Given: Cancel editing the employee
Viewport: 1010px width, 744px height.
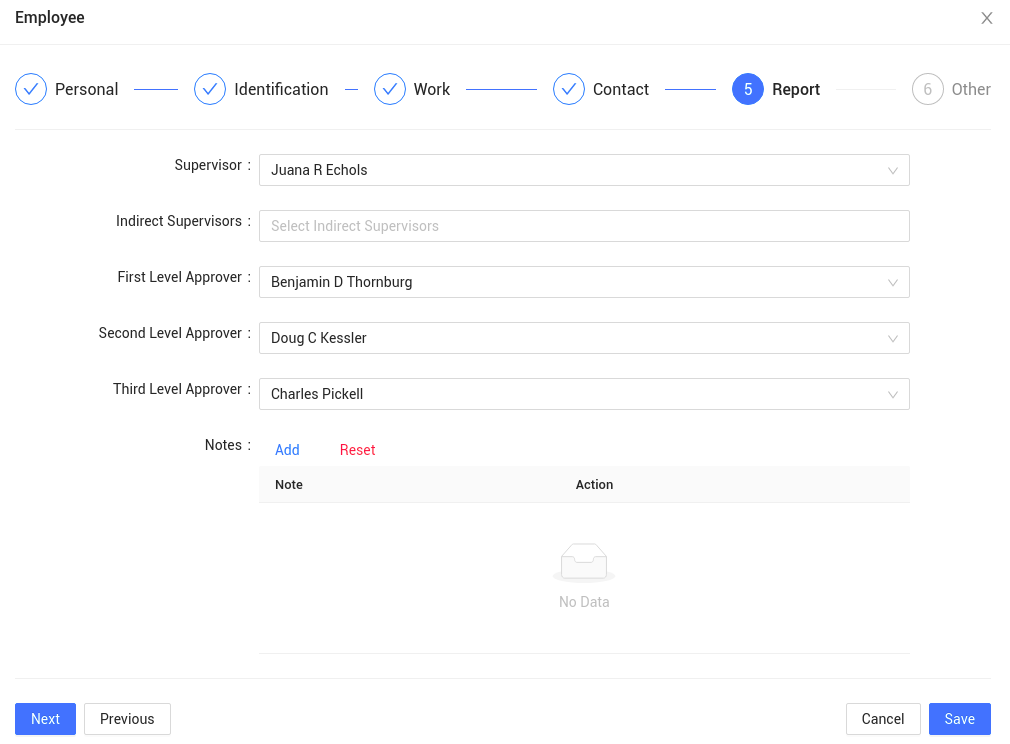Looking at the screenshot, I should (883, 718).
